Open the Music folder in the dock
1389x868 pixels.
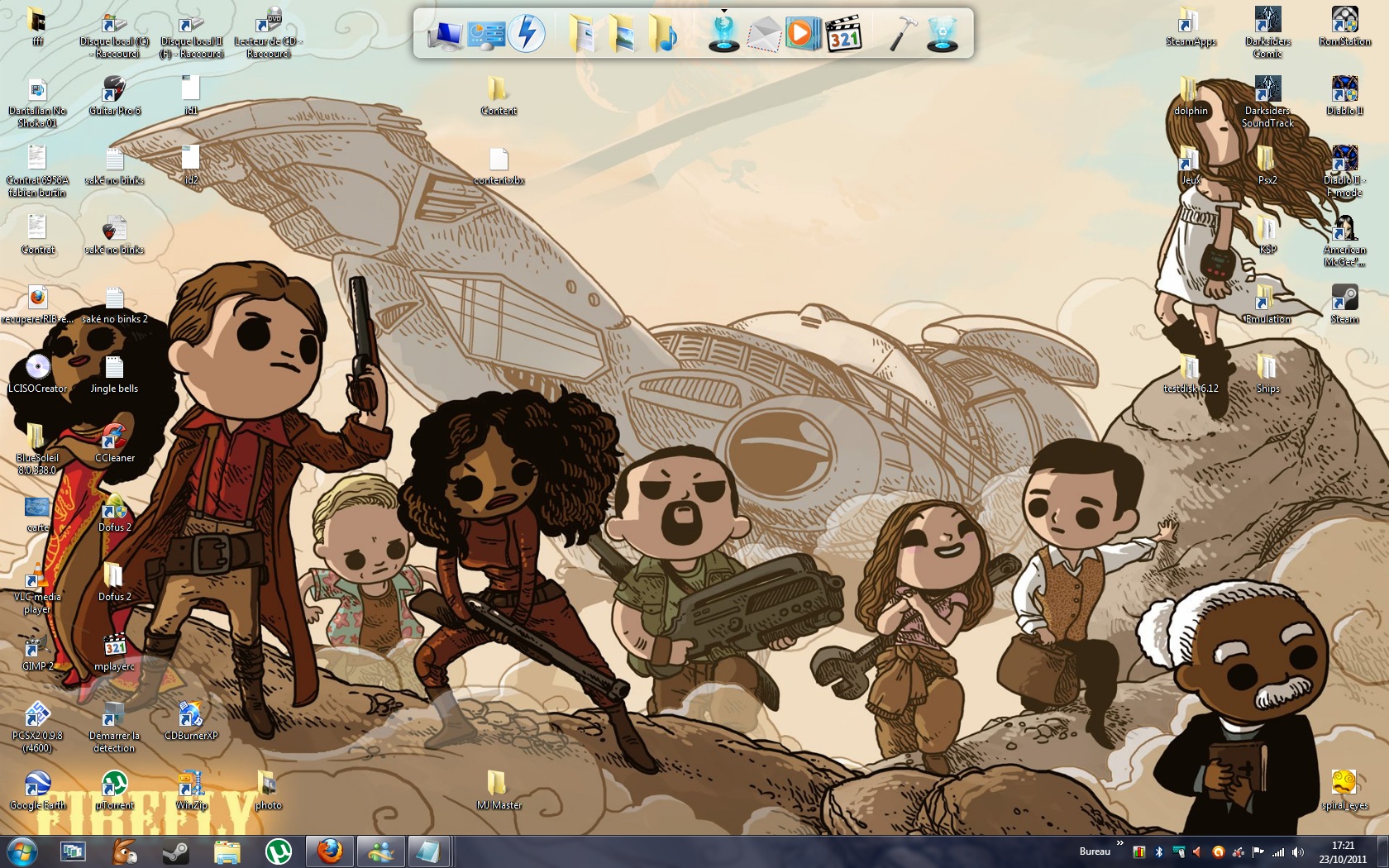coord(662,35)
